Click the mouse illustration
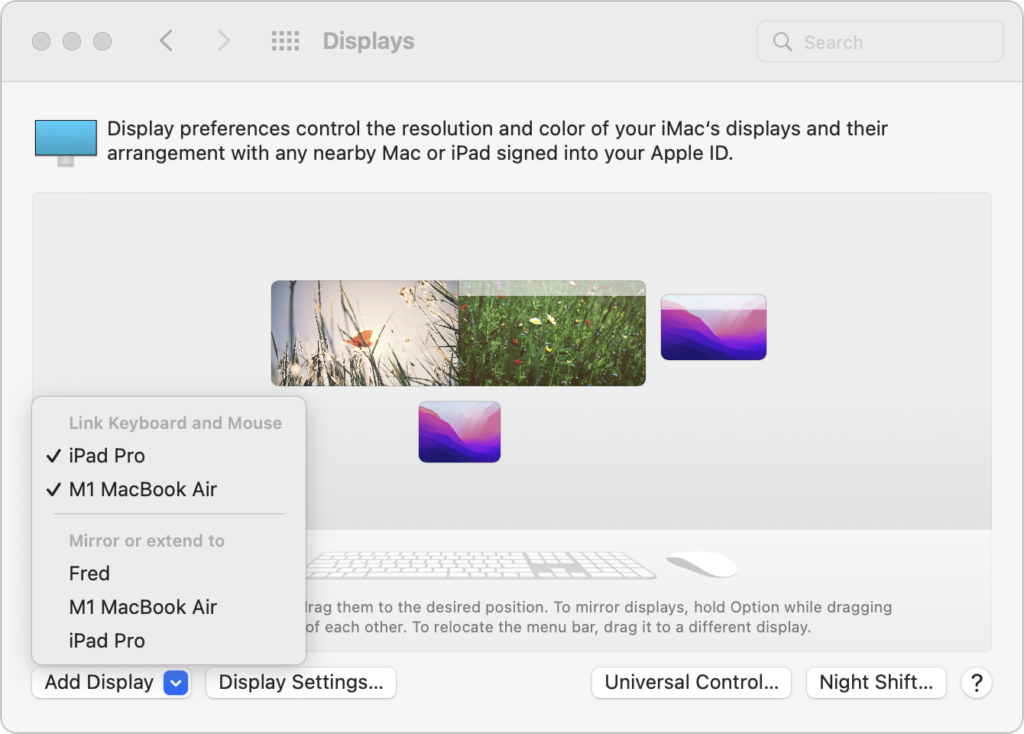The height and width of the screenshot is (734, 1024). pos(701,564)
